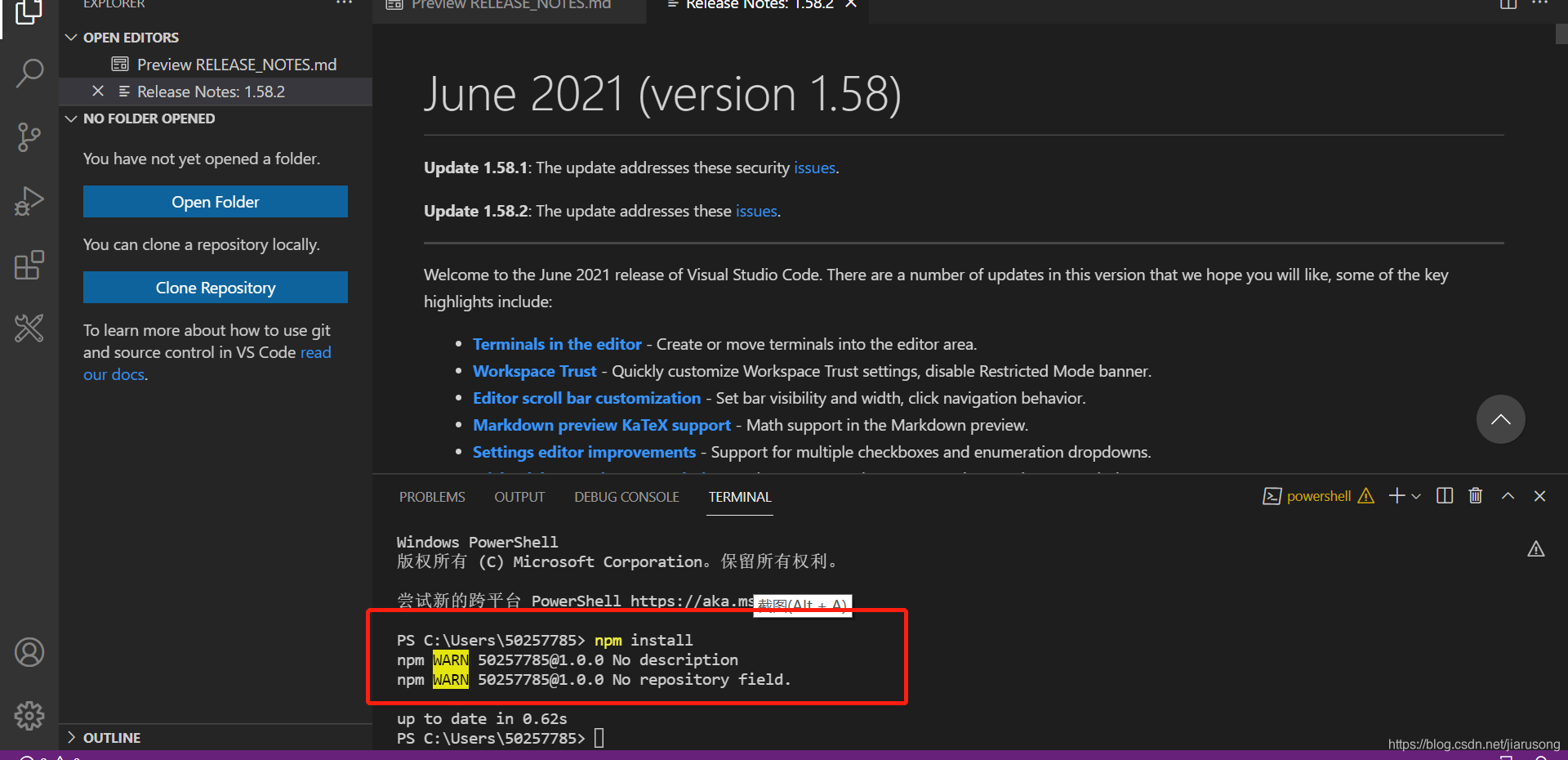Viewport: 1568px width, 760px height.
Task: Click the scroll-to-top round button
Action: click(x=1500, y=419)
